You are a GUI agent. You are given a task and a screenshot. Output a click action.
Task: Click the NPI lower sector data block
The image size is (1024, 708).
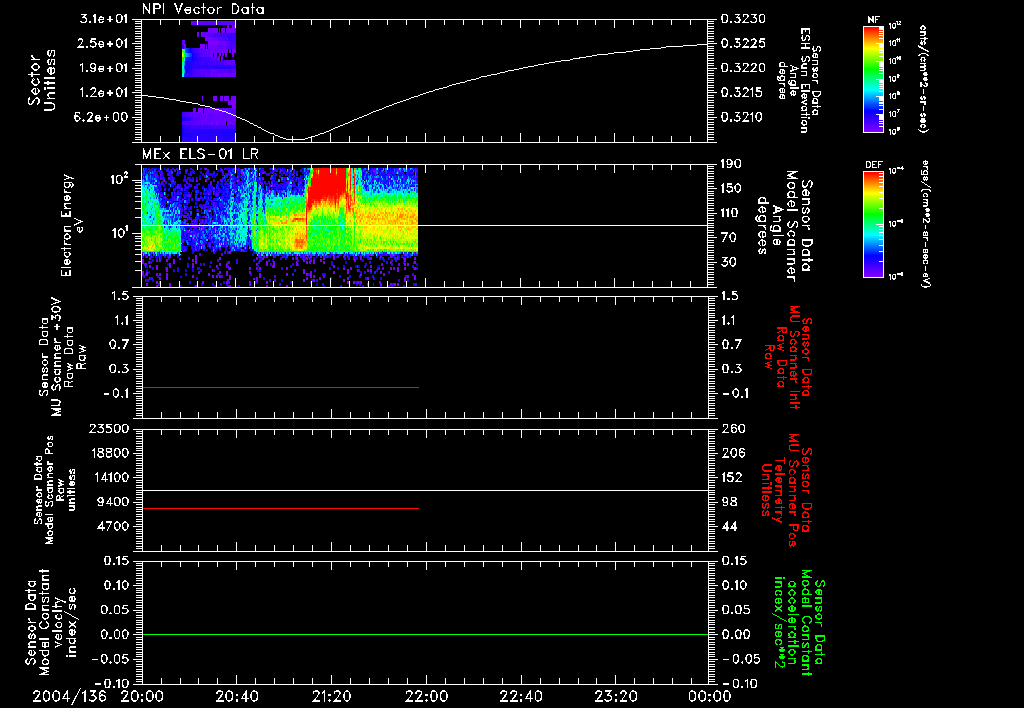pyautogui.click(x=209, y=119)
